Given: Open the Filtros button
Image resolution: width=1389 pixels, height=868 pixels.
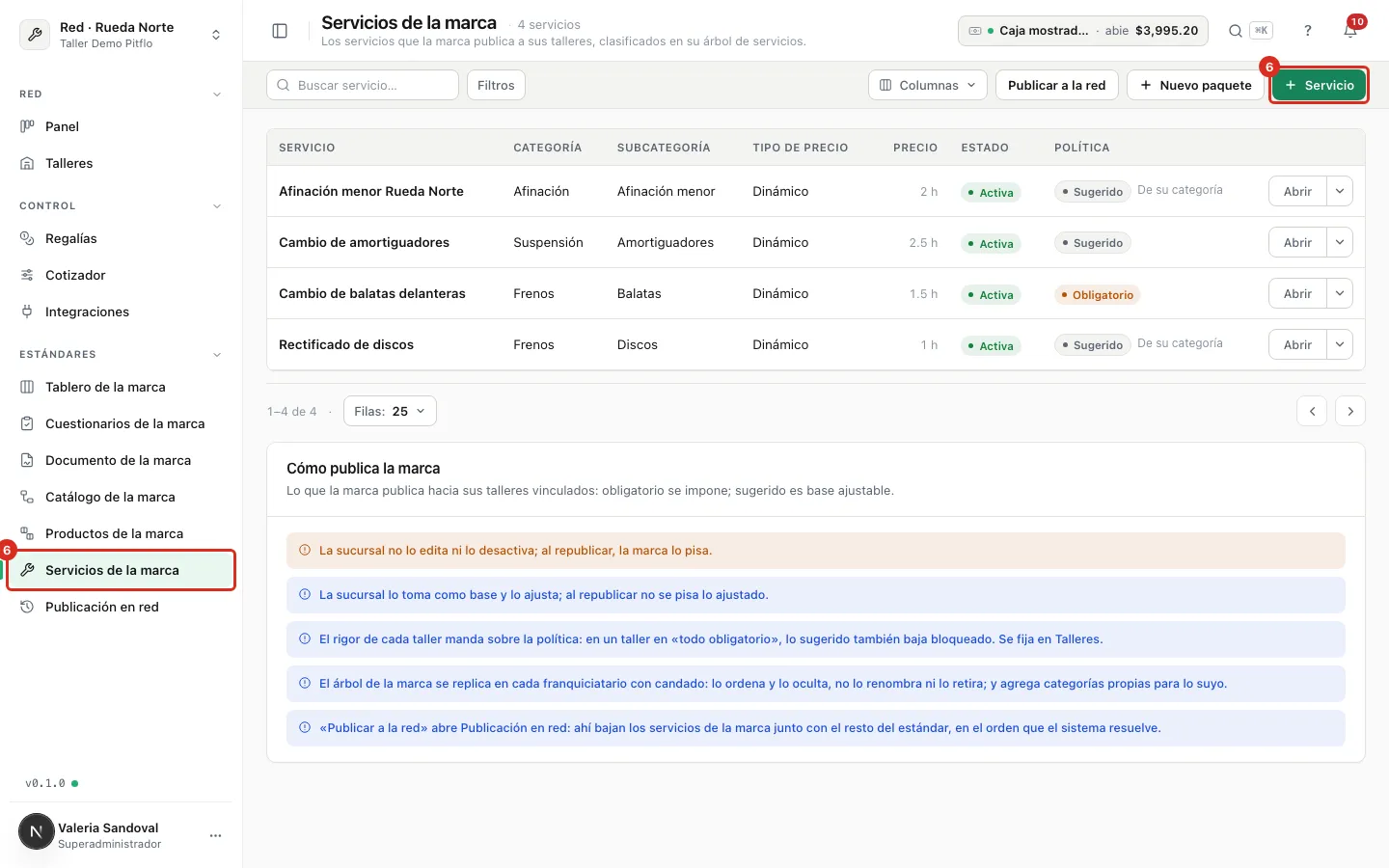Looking at the screenshot, I should [496, 85].
